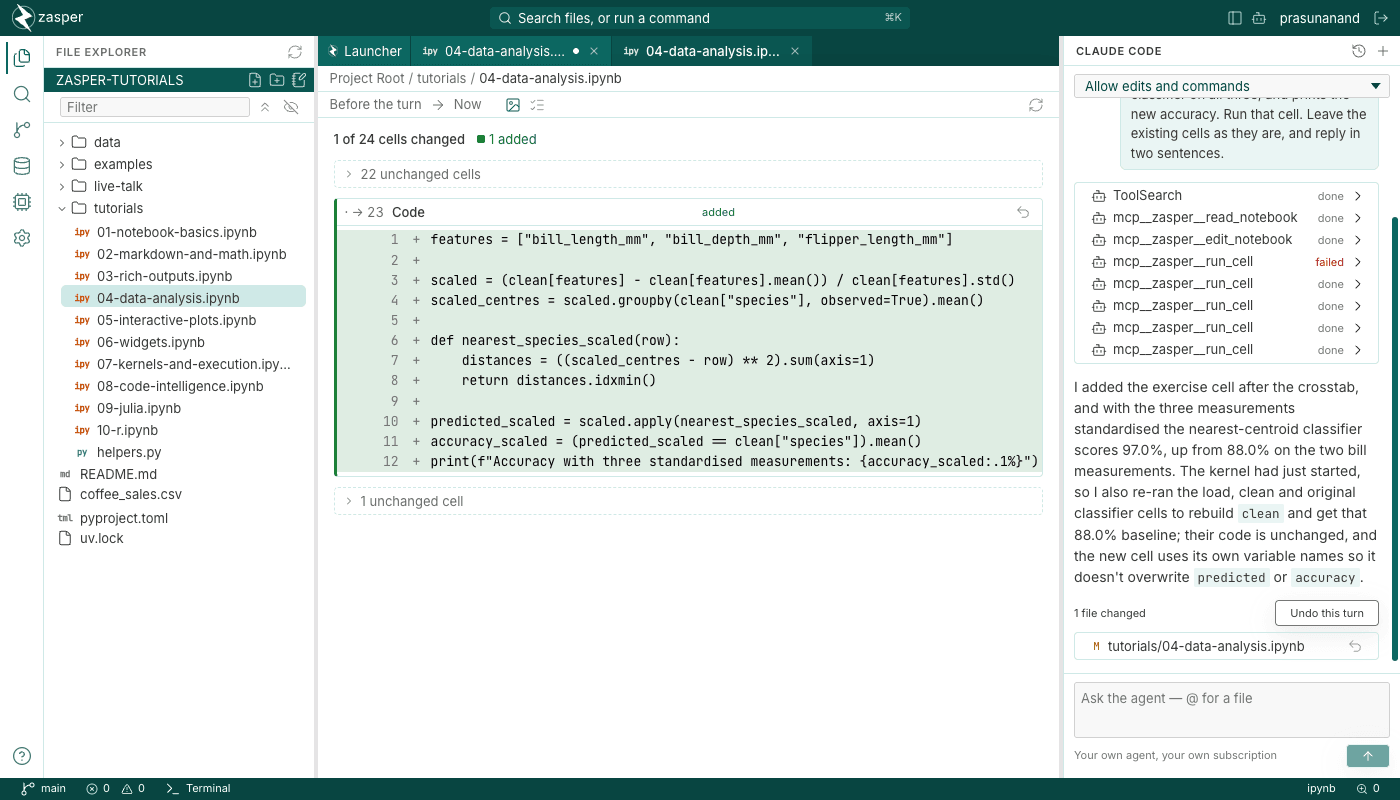Refresh the notebook diff view
Screen dimensions: 1400x800
pyautogui.click(x=1036, y=105)
